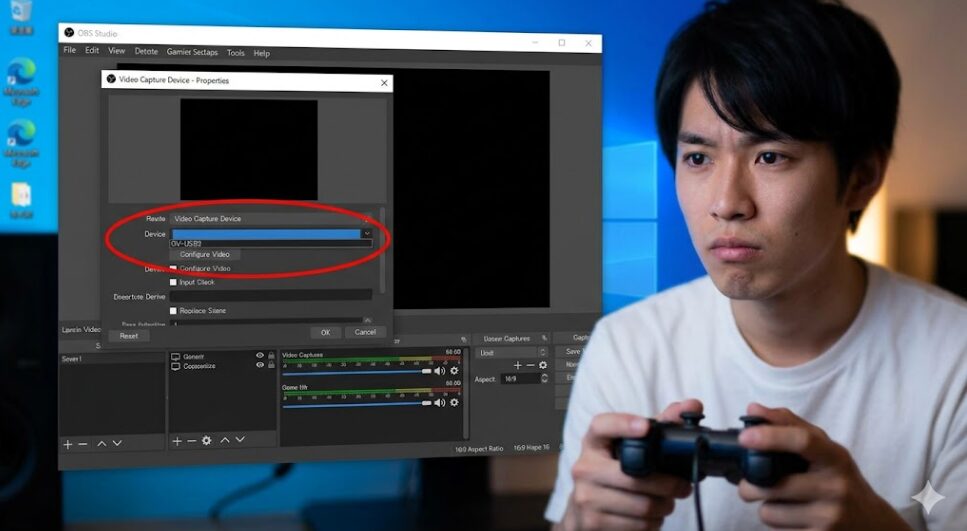Click the Configure Video button
The width and height of the screenshot is (967, 531).
205,254
